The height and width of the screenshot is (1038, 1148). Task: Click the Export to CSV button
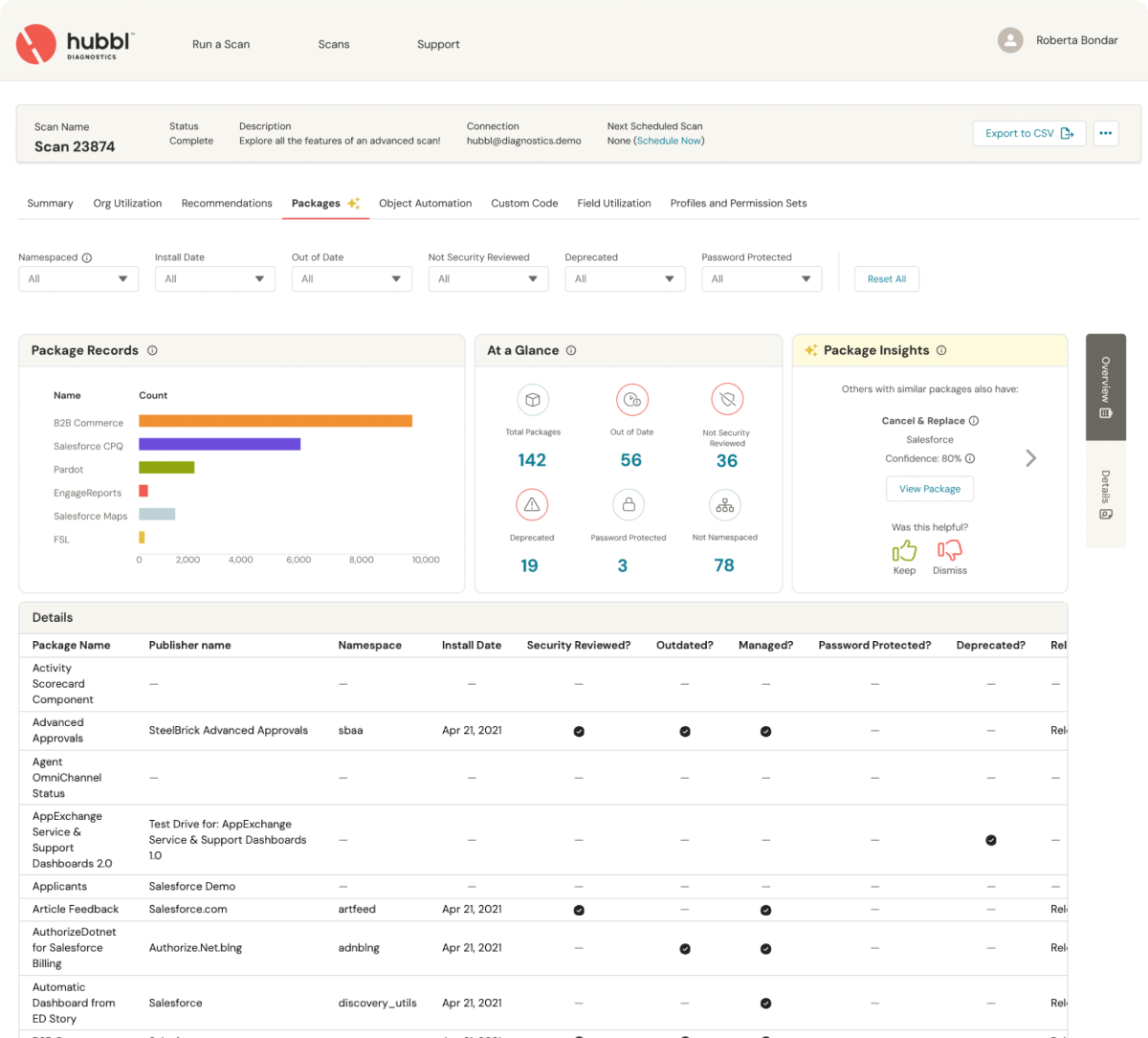(x=1029, y=133)
